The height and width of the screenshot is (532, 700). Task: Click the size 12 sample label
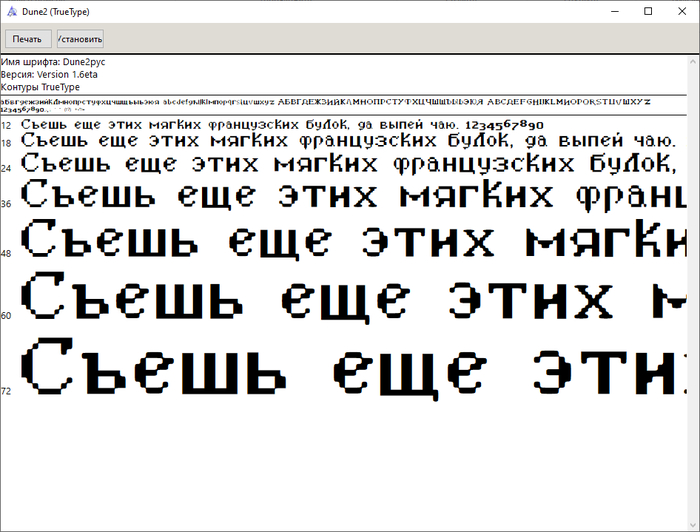pyautogui.click(x=6, y=125)
